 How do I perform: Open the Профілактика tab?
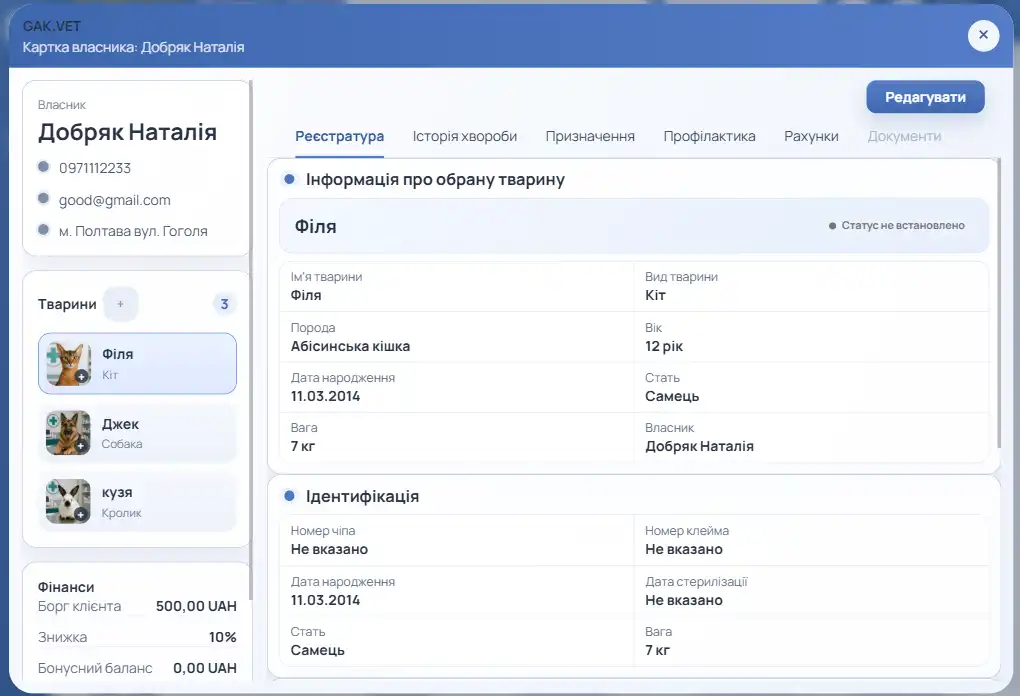709,137
